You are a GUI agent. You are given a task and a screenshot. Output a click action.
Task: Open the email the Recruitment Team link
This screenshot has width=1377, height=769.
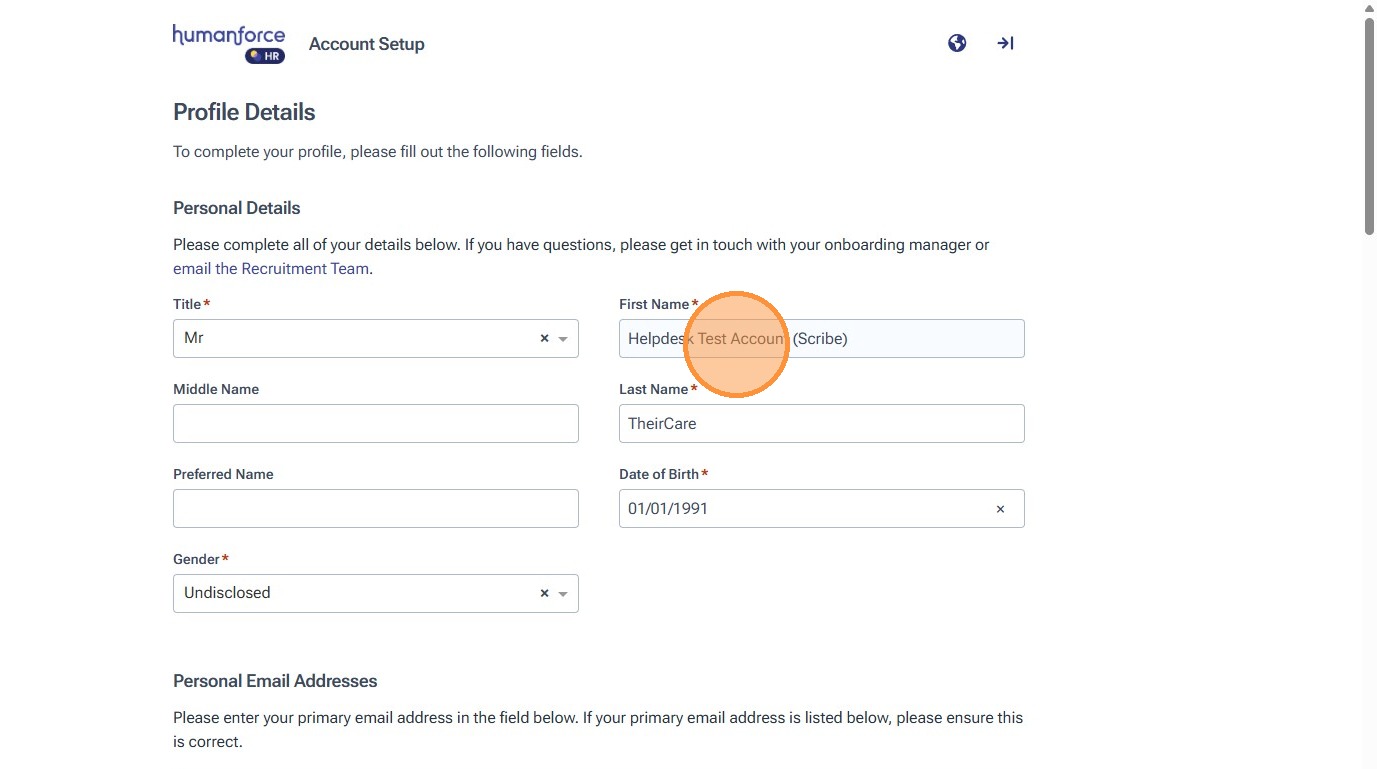[271, 269]
